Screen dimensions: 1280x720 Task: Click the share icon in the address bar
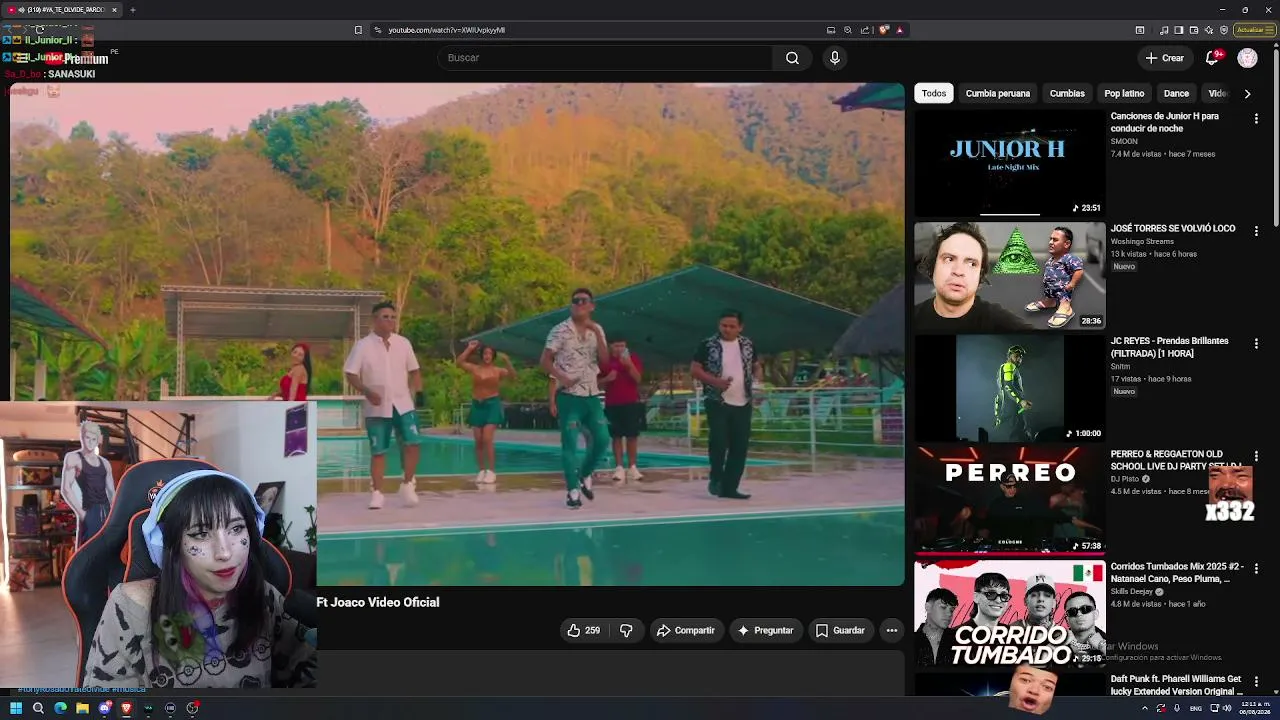tap(865, 30)
